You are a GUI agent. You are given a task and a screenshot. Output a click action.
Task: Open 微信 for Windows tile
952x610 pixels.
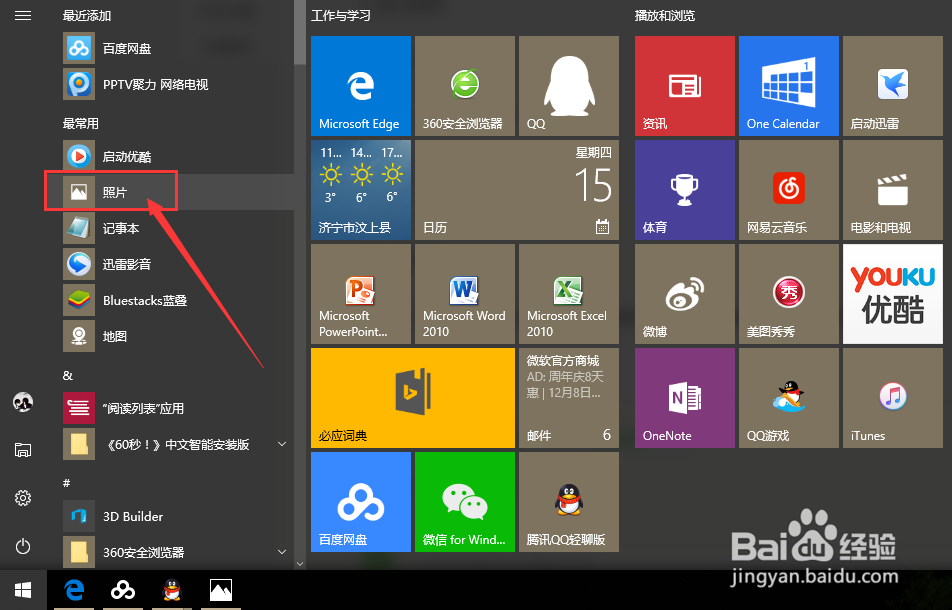tap(464, 502)
